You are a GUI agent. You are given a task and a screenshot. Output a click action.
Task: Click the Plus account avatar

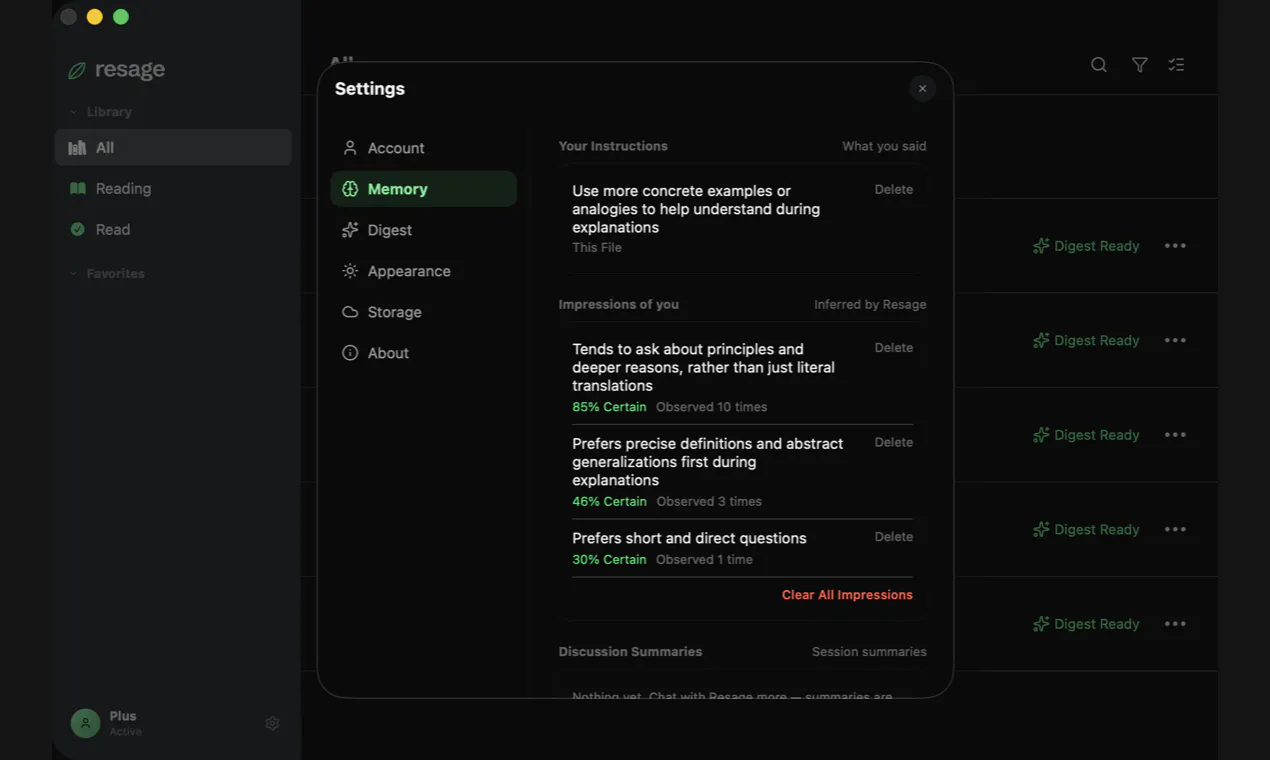(x=85, y=723)
